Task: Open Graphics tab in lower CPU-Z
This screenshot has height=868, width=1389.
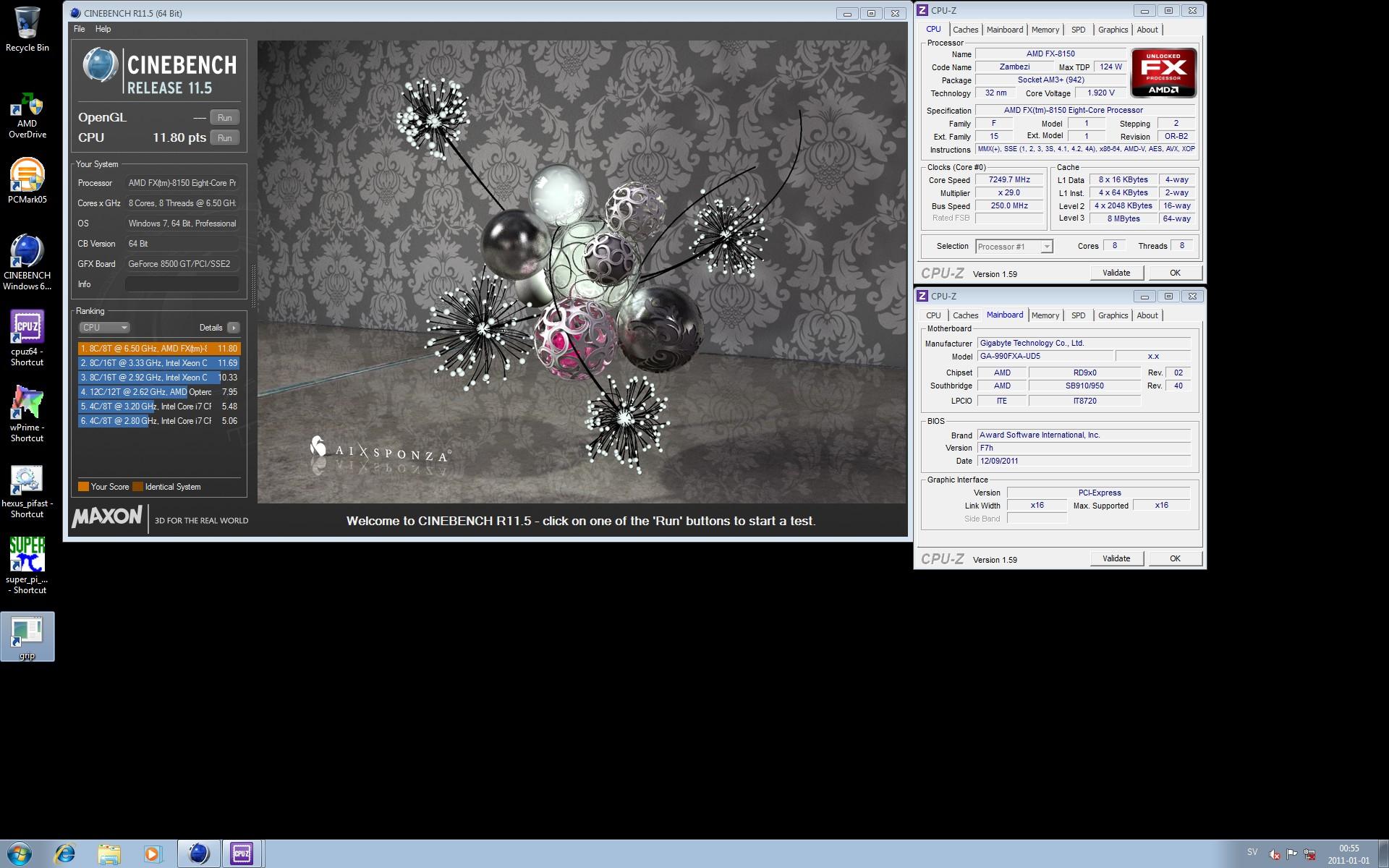Action: [1113, 315]
